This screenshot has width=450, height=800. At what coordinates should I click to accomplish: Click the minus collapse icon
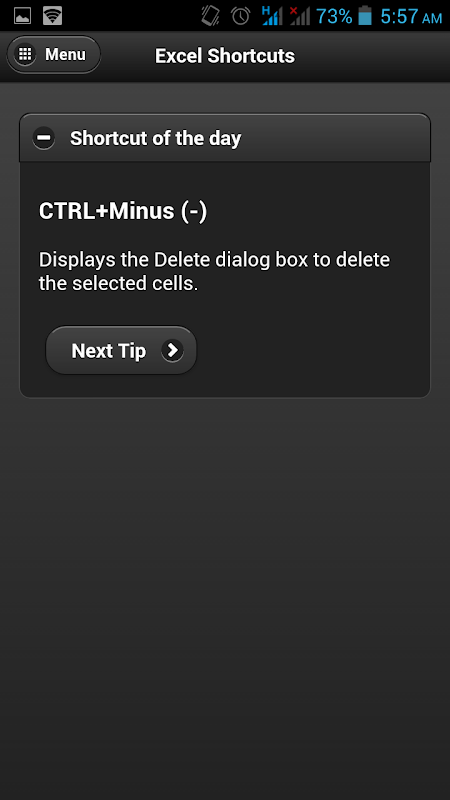tap(43, 138)
